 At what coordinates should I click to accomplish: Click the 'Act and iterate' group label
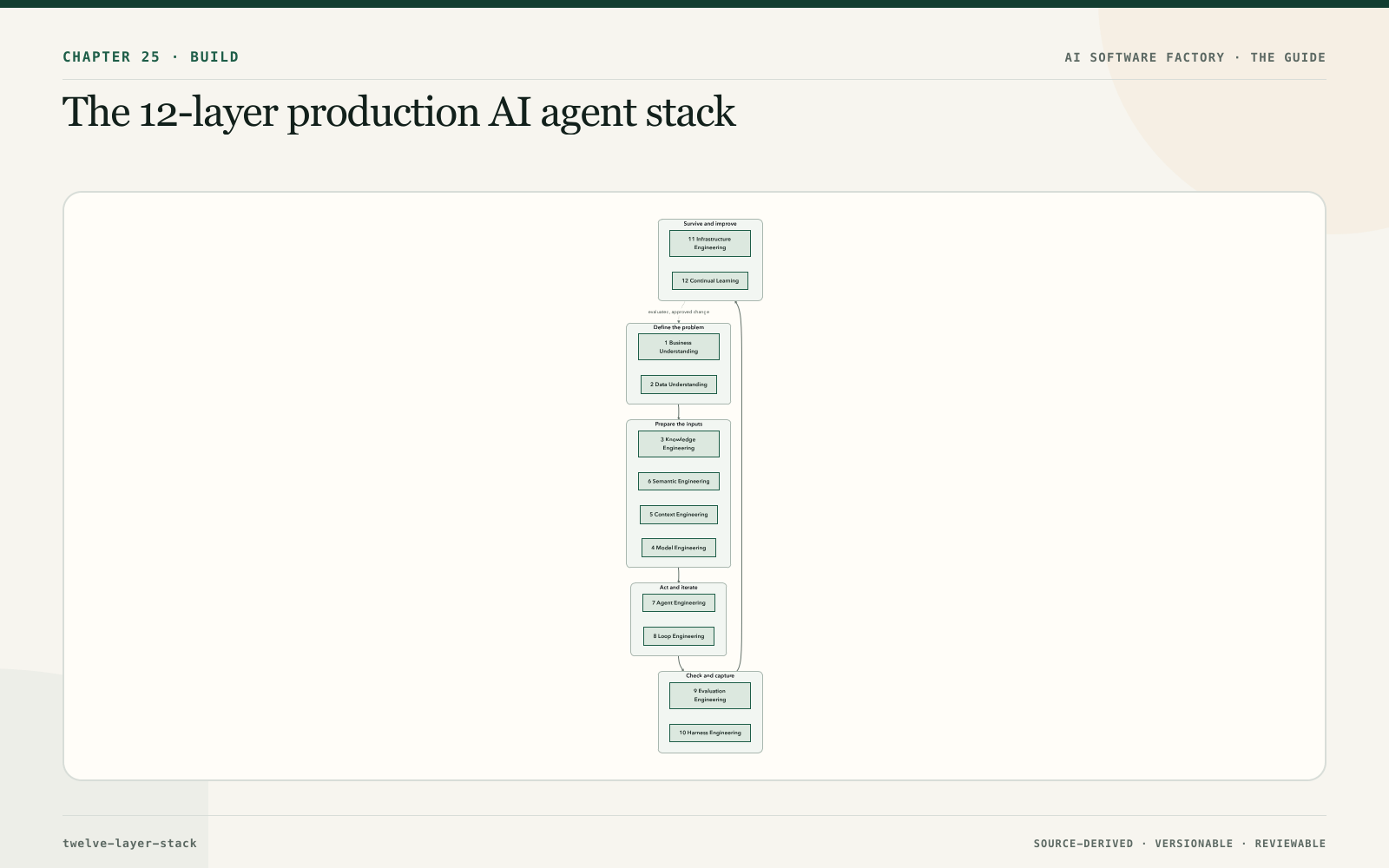[678, 588]
